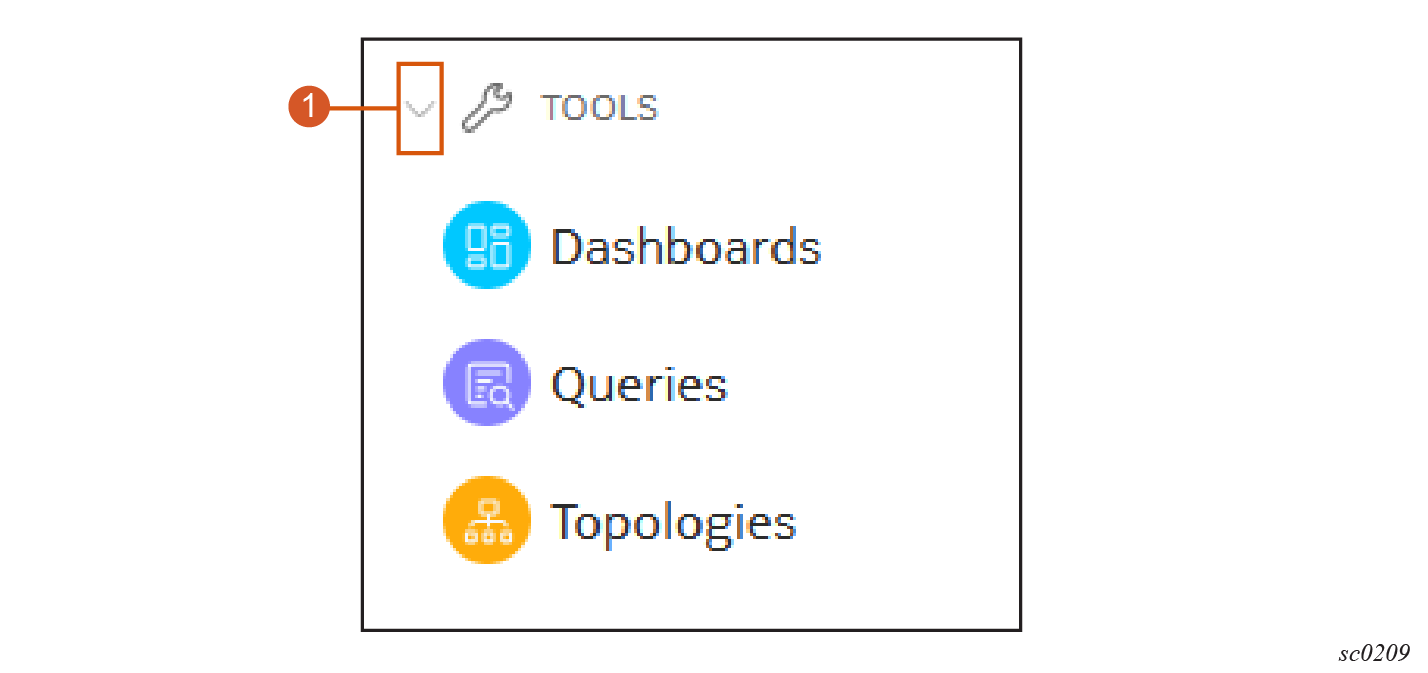Click the wrench icon beside TOOLS
1428x673 pixels.
click(x=486, y=108)
